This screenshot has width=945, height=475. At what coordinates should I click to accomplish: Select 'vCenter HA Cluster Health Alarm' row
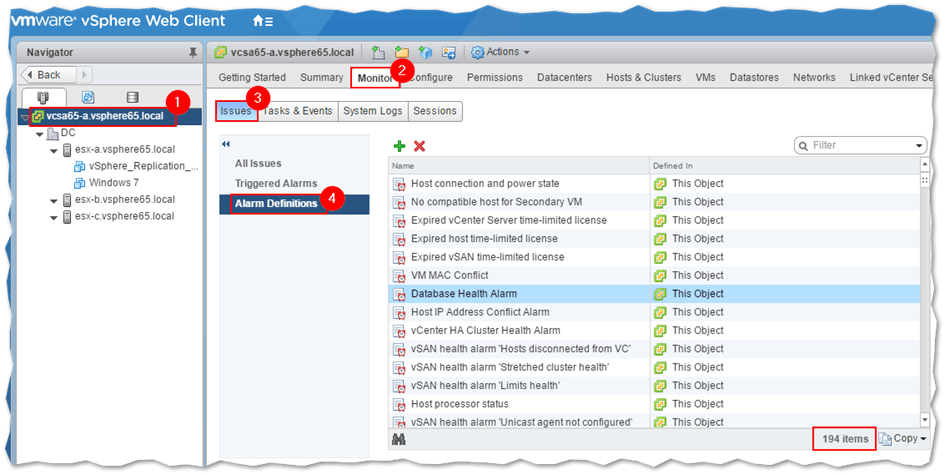[x=654, y=331]
